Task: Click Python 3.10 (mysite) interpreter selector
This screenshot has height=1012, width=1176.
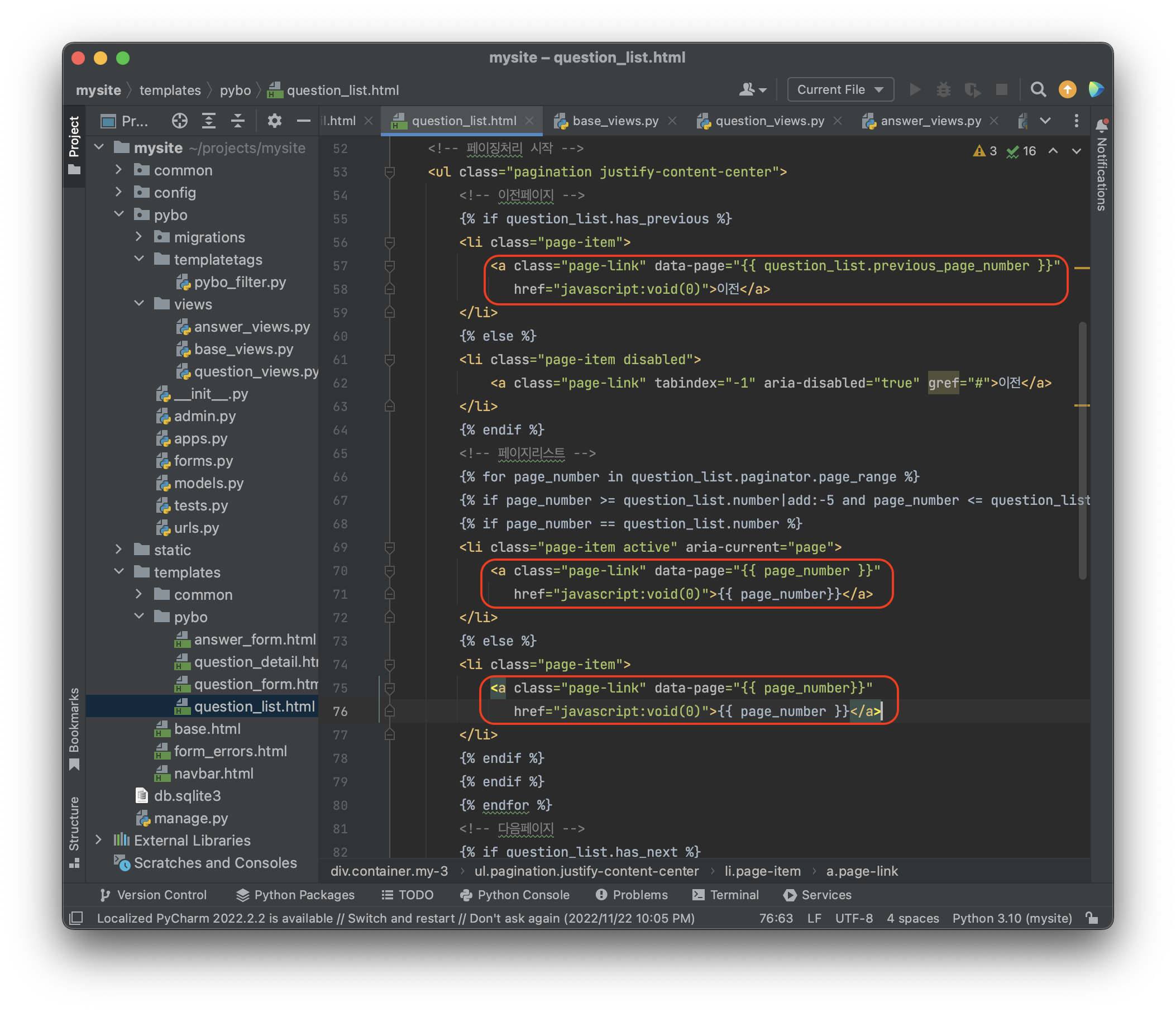Action: 1011,918
